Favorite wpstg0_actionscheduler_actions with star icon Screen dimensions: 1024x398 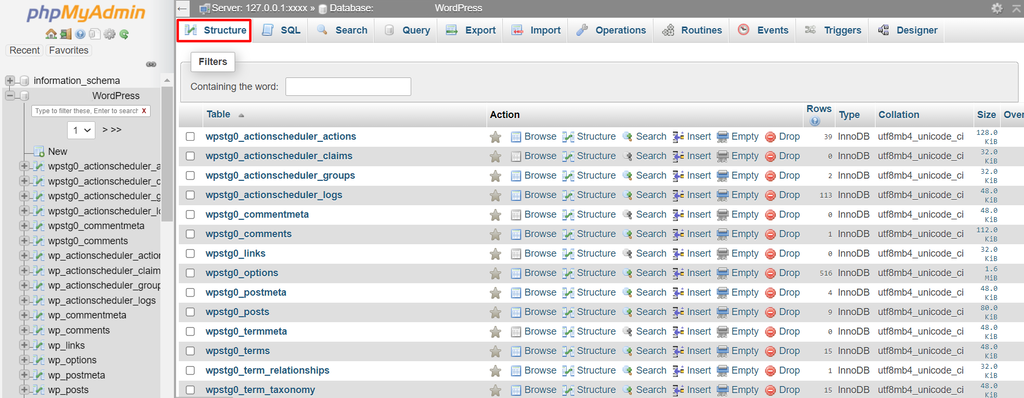(496, 137)
